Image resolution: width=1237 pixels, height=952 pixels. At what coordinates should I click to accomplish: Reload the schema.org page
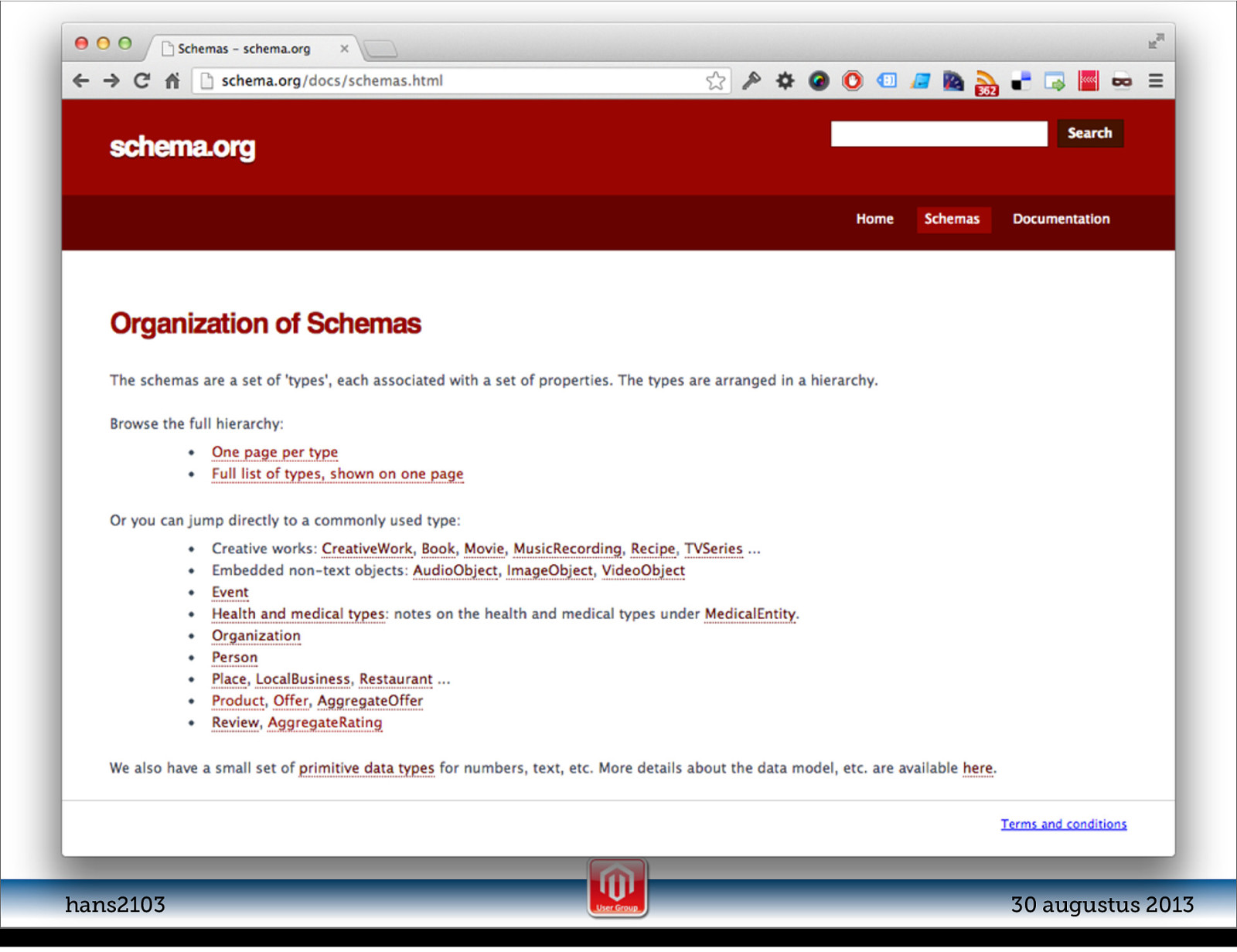tap(141, 81)
